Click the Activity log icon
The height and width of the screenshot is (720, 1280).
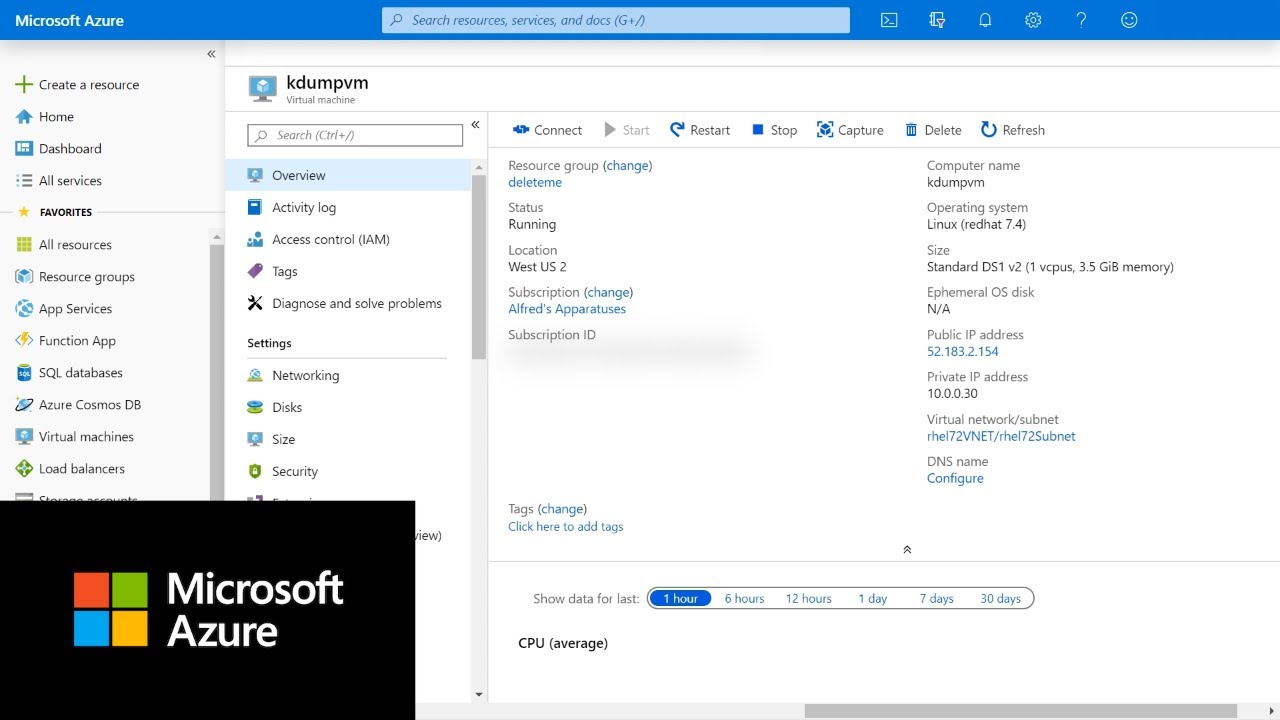[255, 207]
